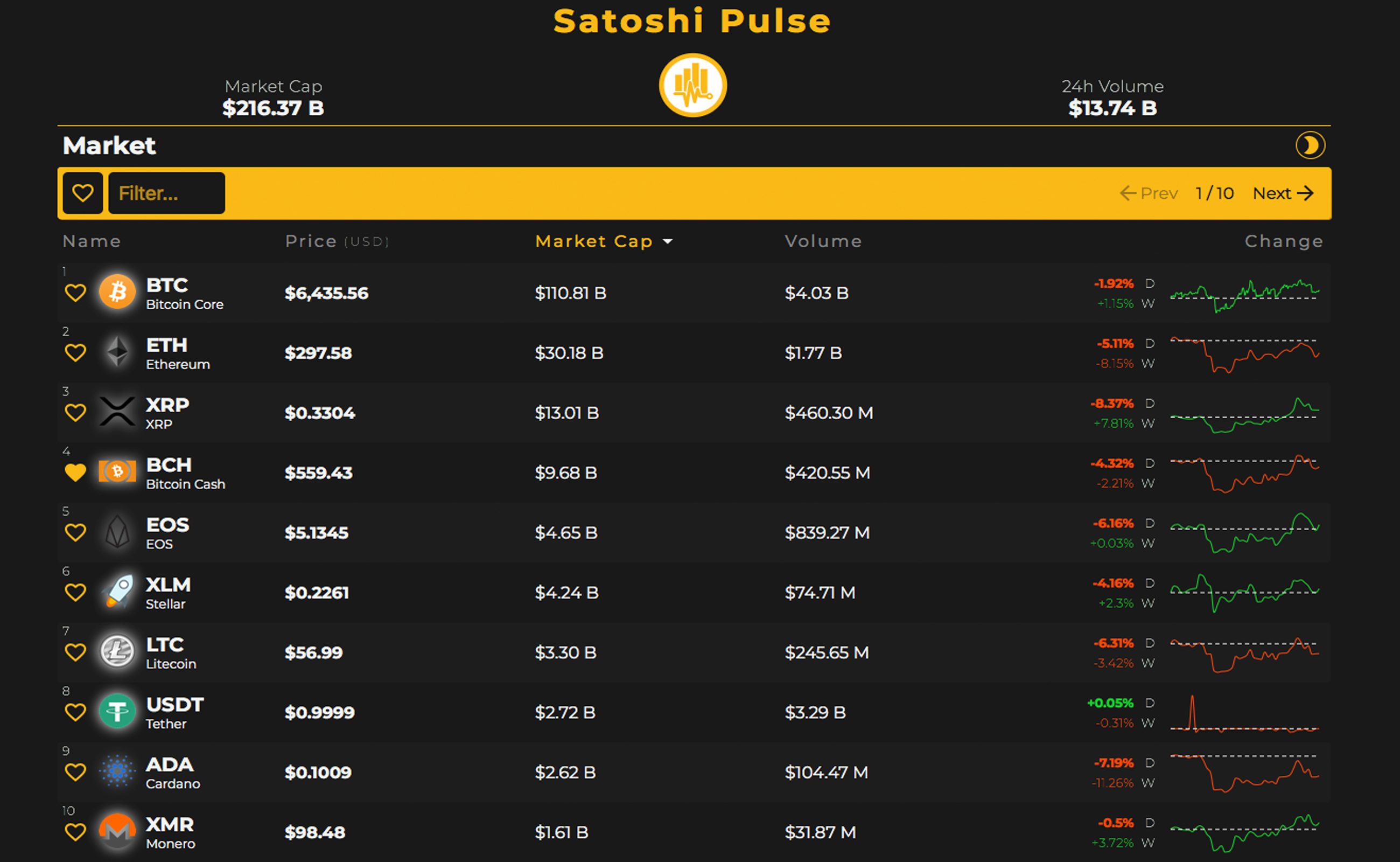
Task: Click the USDT daily change +0.05%
Action: tap(1109, 703)
